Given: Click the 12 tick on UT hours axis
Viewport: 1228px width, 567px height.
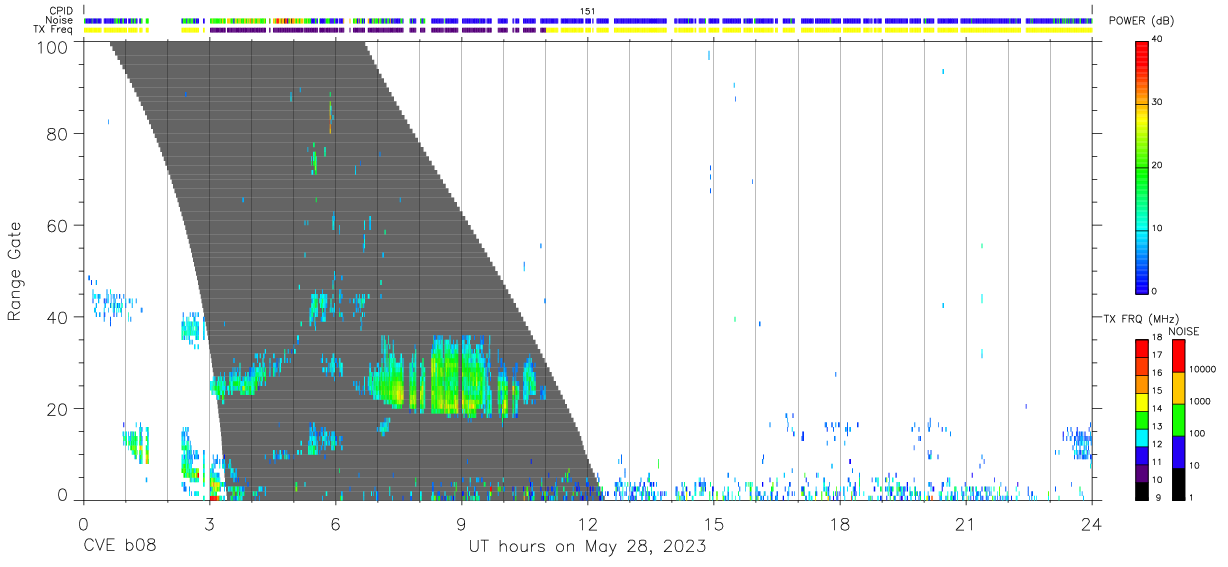Looking at the screenshot, I should click(587, 524).
